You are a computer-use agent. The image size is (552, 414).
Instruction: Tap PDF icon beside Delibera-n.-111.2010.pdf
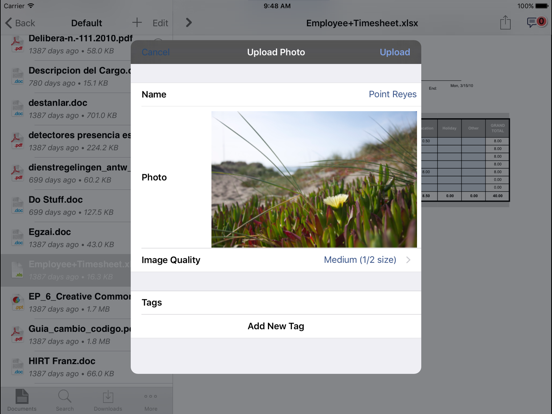(x=17, y=44)
